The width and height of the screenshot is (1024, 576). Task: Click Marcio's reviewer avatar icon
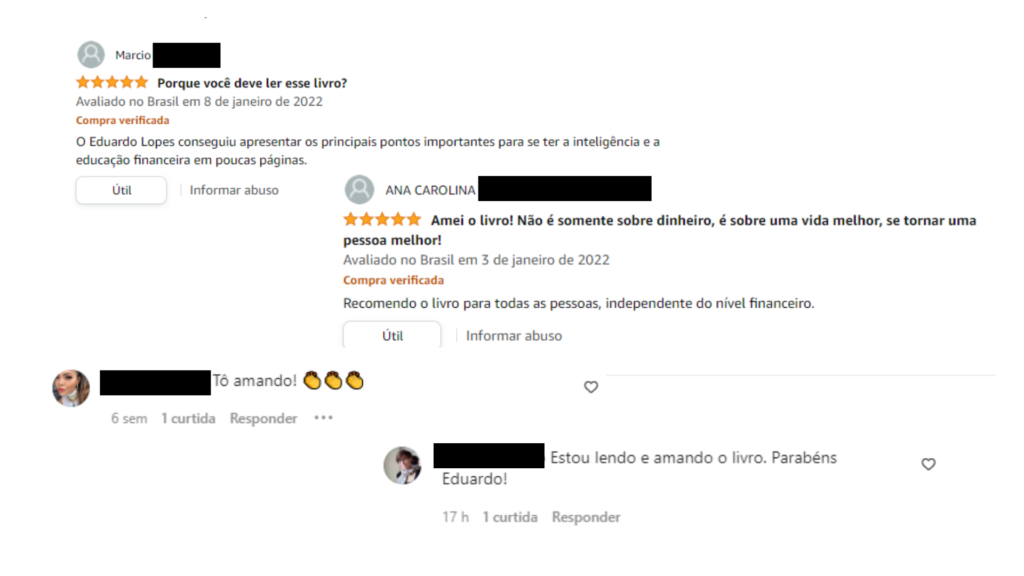pyautogui.click(x=91, y=55)
